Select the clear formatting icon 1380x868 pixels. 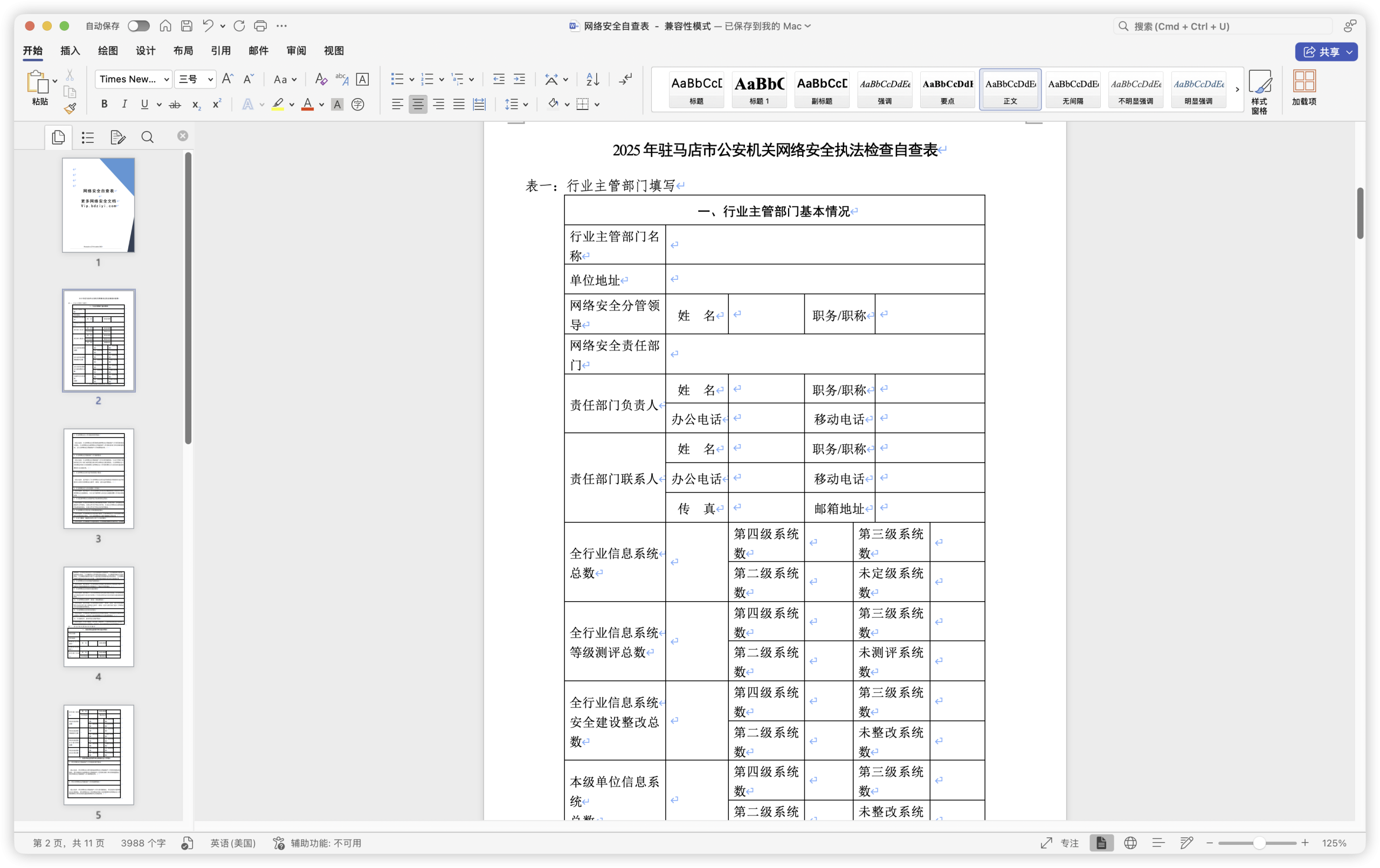point(320,79)
